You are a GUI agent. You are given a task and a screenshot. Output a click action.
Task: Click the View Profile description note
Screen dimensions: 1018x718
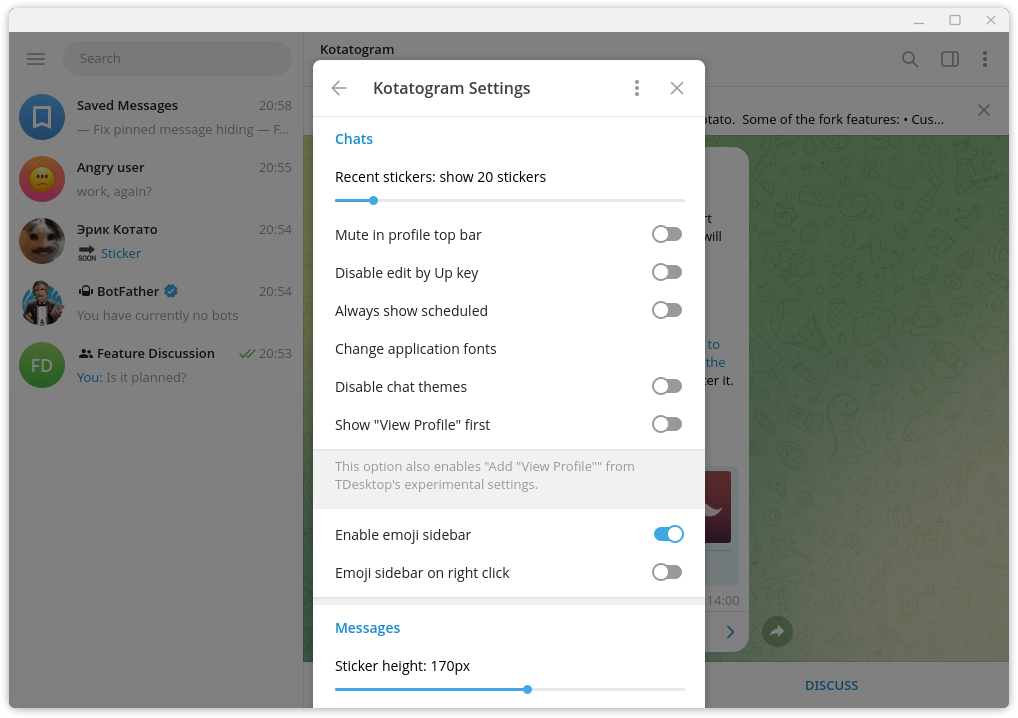point(484,476)
